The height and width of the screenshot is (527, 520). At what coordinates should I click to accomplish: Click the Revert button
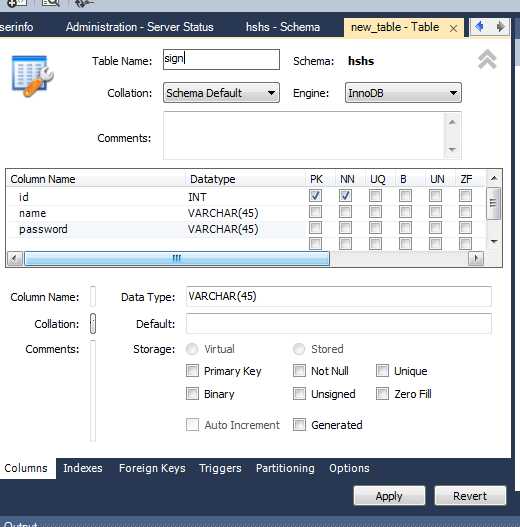tap(470, 496)
